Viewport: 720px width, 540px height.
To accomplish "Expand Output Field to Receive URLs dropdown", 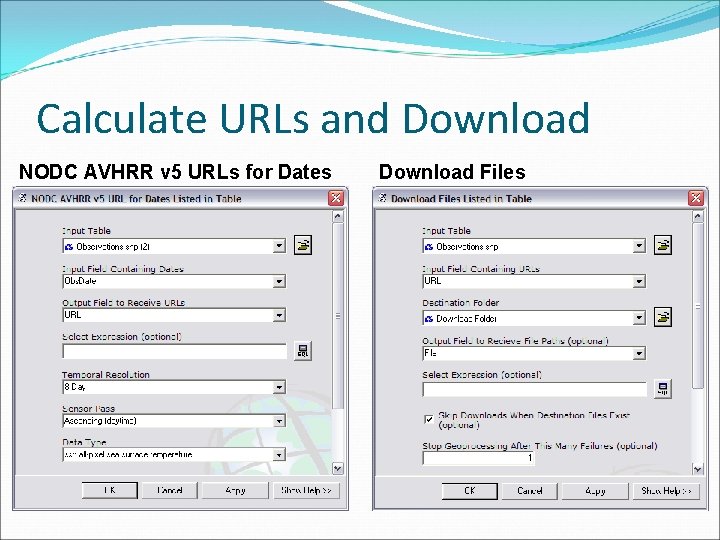I will coord(279,315).
